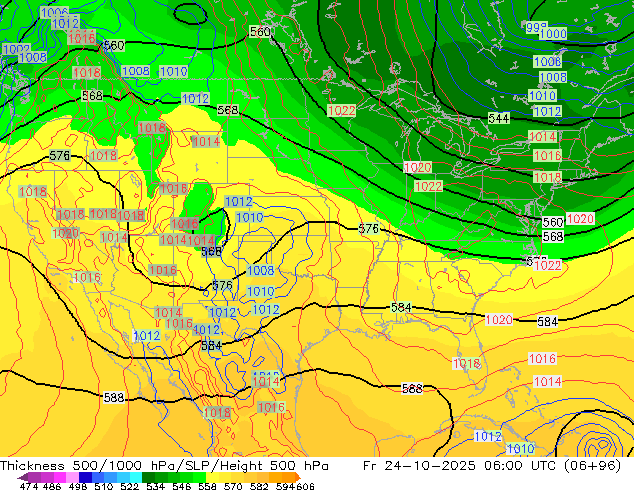
Task: Click the blue 1008 label above central 1010
Action: [260, 270]
